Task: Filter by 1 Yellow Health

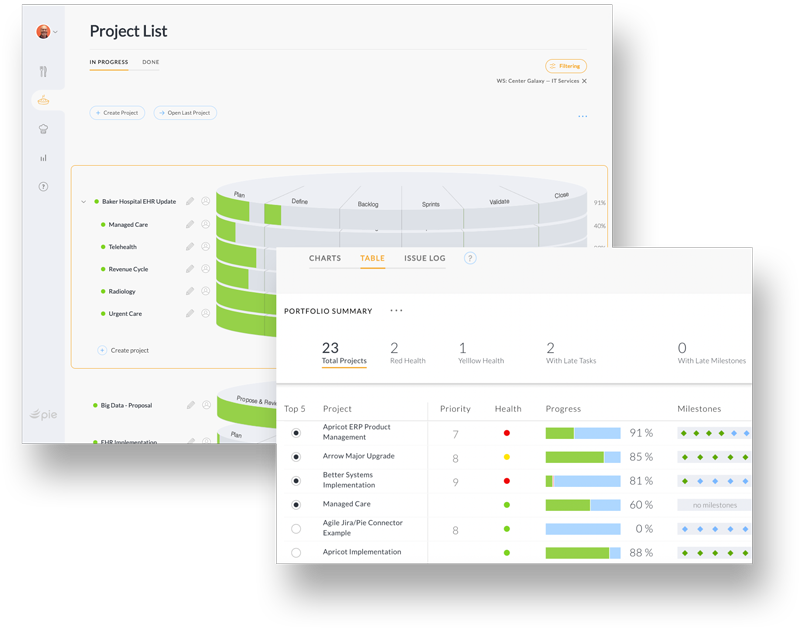Action: [x=481, y=354]
